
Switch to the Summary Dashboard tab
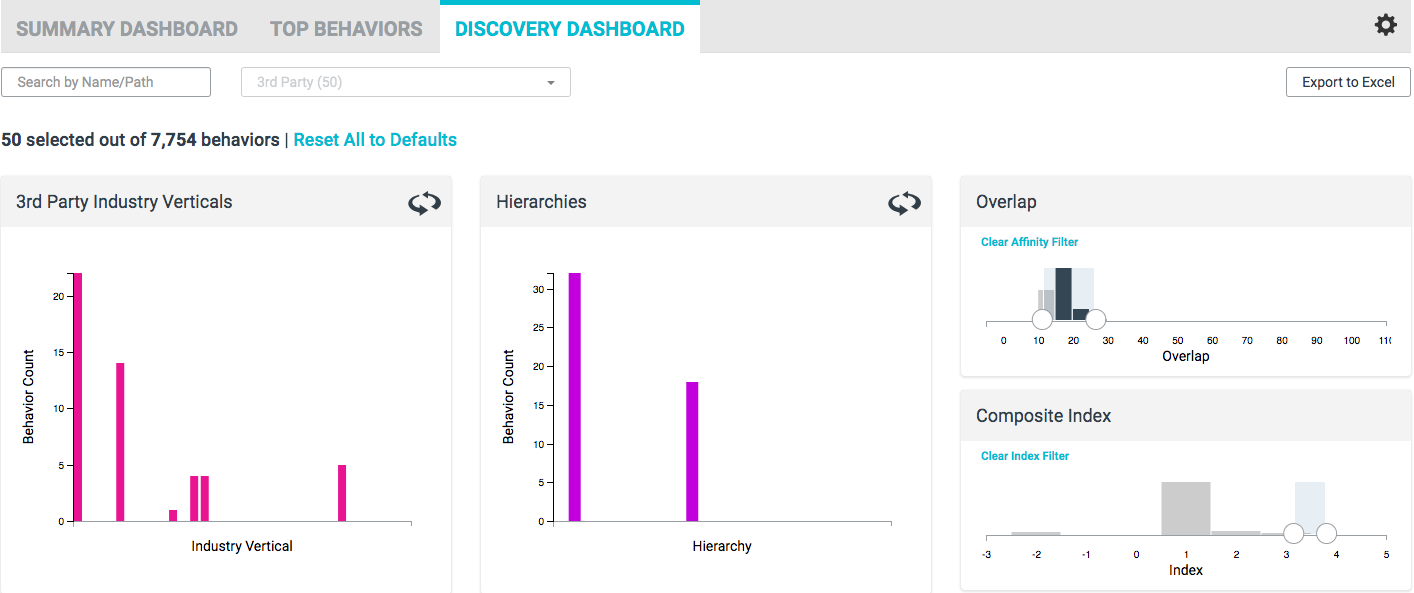pos(127,29)
